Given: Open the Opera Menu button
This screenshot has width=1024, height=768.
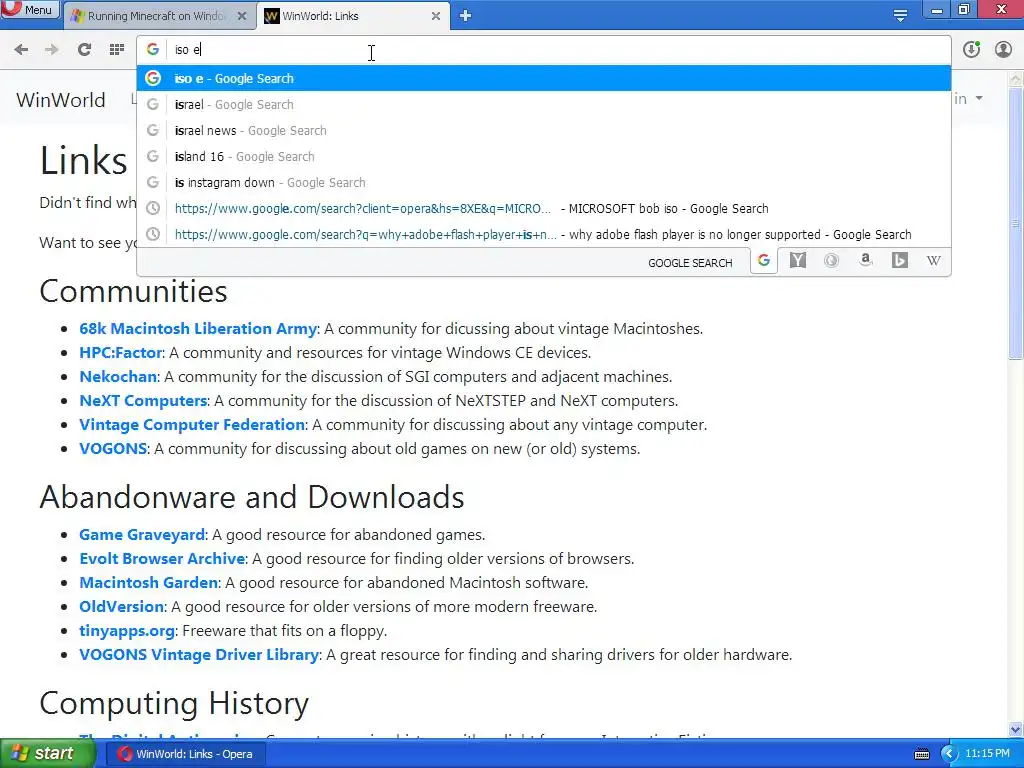Looking at the screenshot, I should 29,9.
